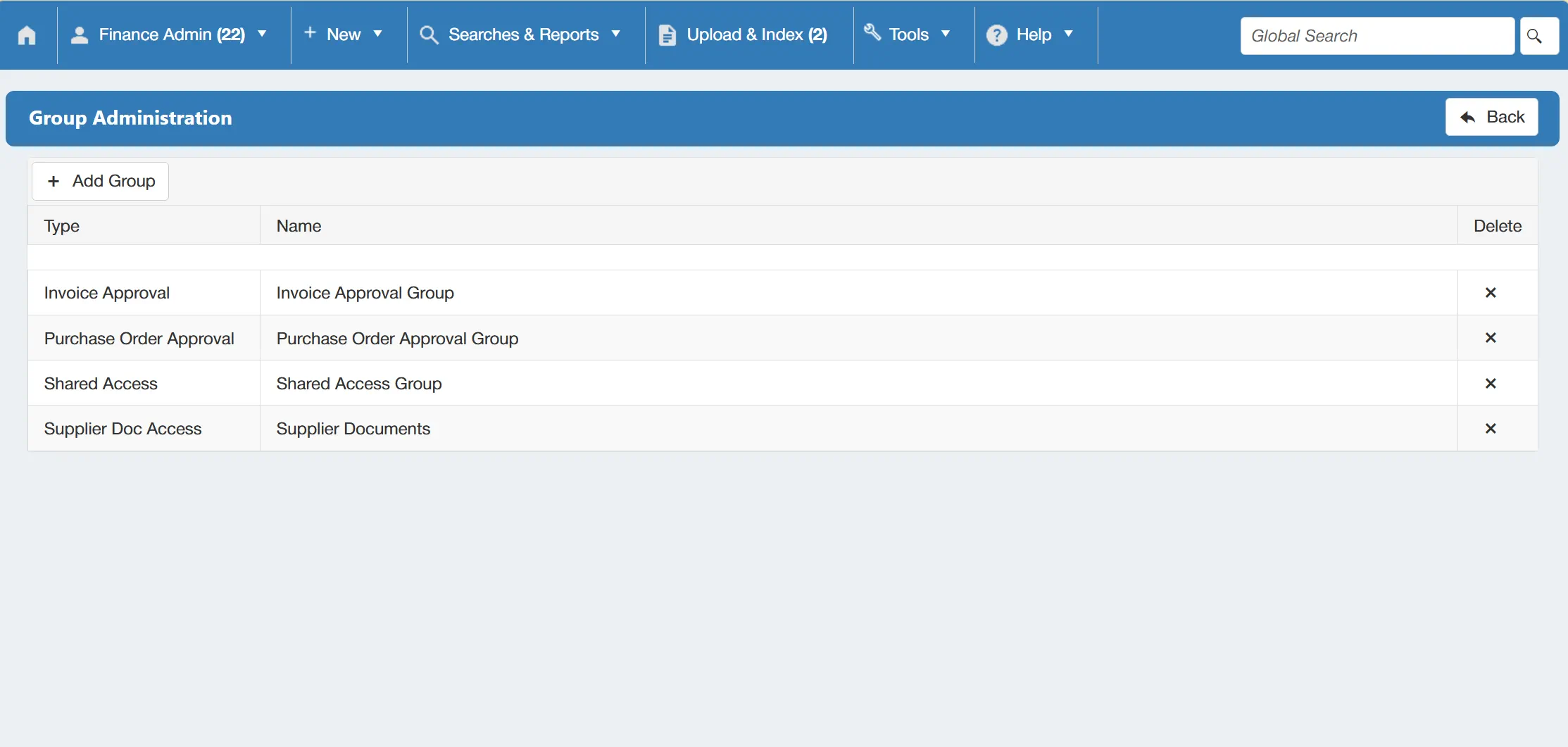Screen dimensions: 1568x747
Task: Open the Tools menu label
Action: pyautogui.click(x=909, y=34)
